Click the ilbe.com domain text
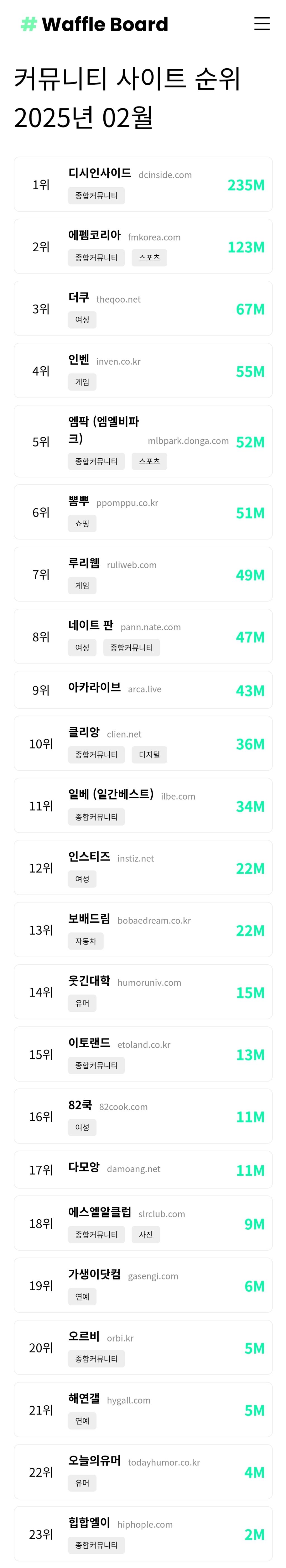Viewport: 286px width, 1568px height. [x=178, y=796]
